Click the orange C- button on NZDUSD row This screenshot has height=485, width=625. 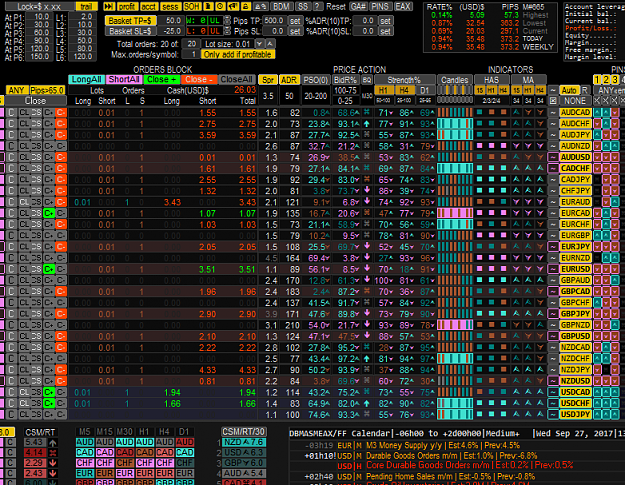click(x=61, y=381)
